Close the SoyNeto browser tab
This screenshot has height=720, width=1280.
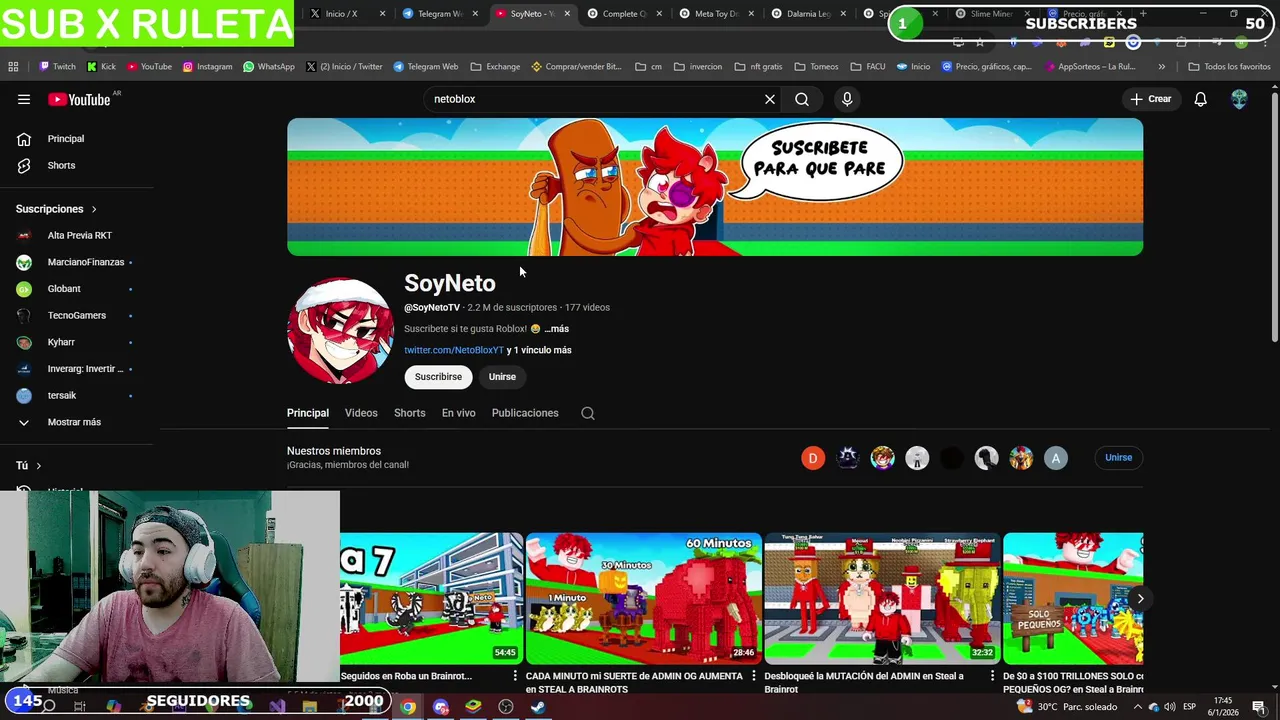(568, 14)
